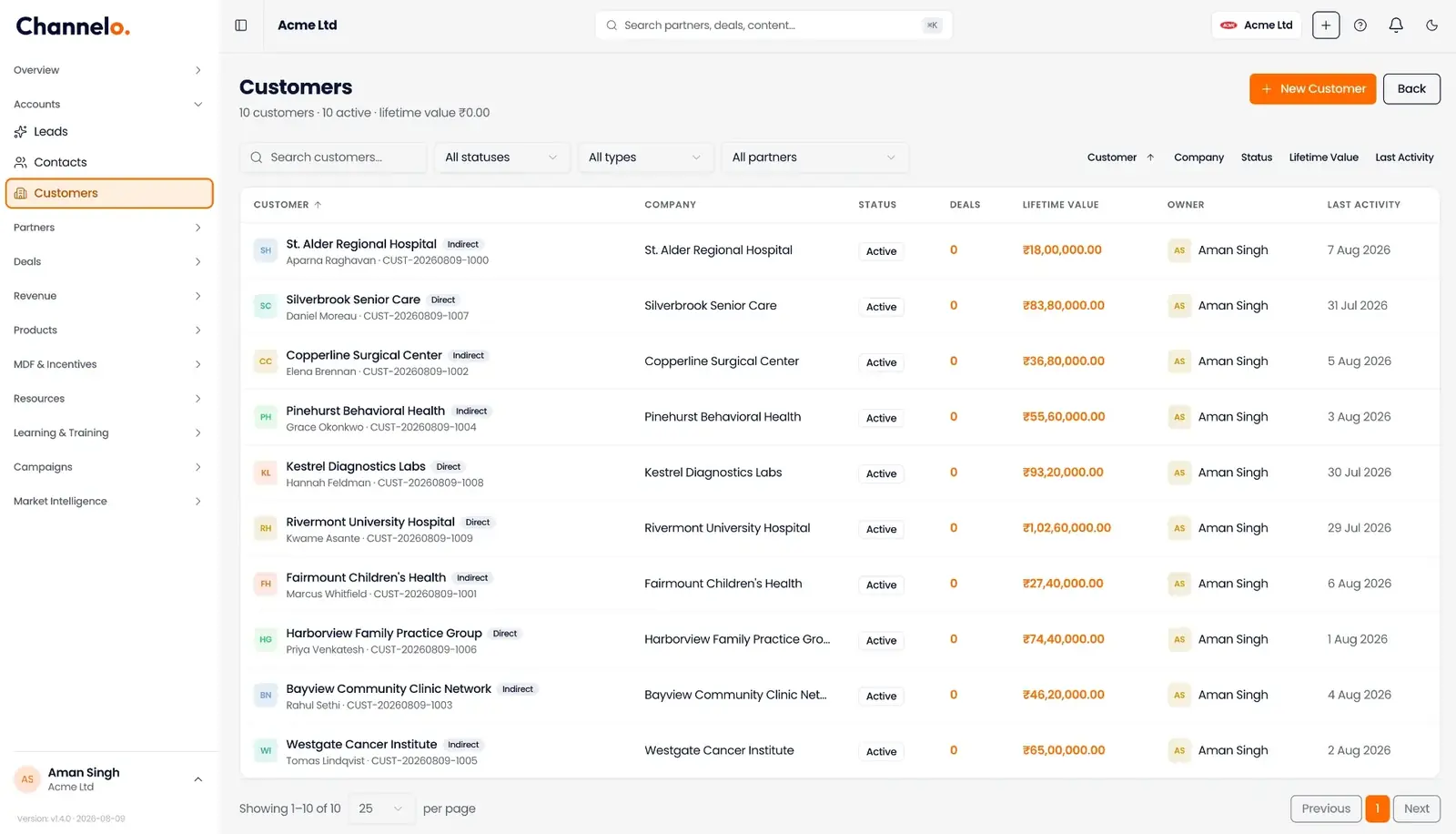Viewport: 1456px width, 834px height.
Task: Select page 1 in pagination
Action: pos(1378,809)
